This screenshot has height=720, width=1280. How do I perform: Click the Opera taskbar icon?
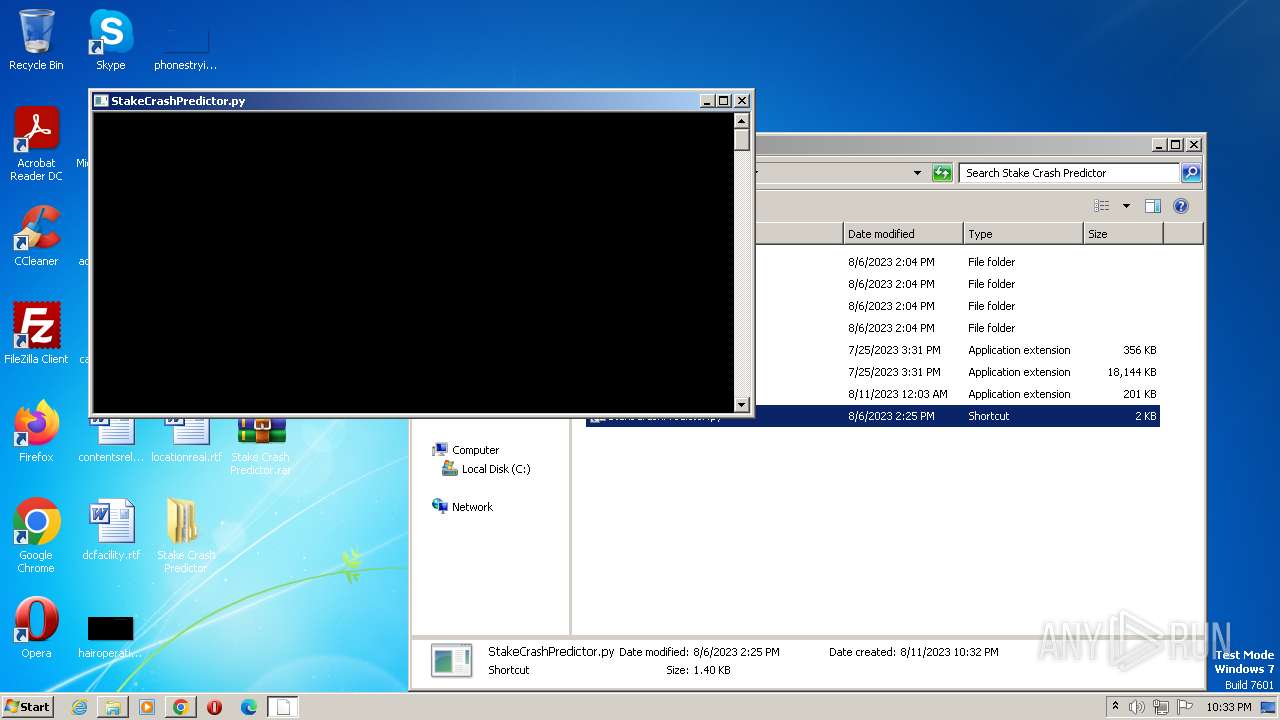214,707
